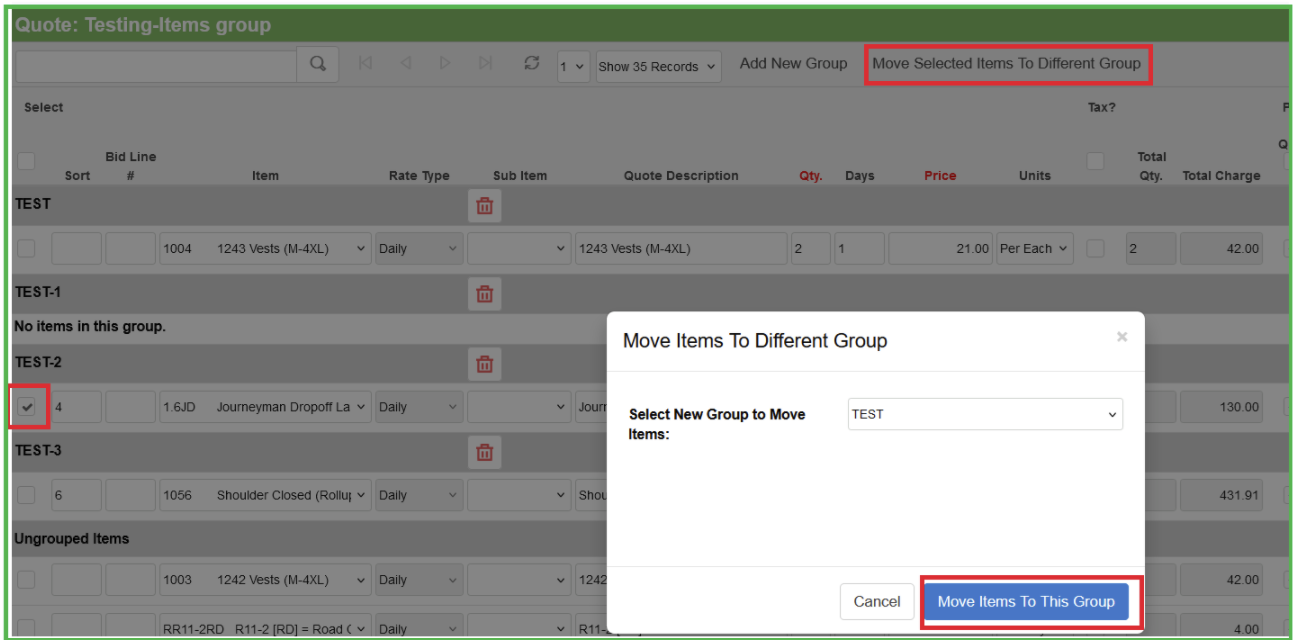This screenshot has width=1294, height=640.
Task: Open Select New Group dropdown showing TEST
Action: click(x=985, y=414)
